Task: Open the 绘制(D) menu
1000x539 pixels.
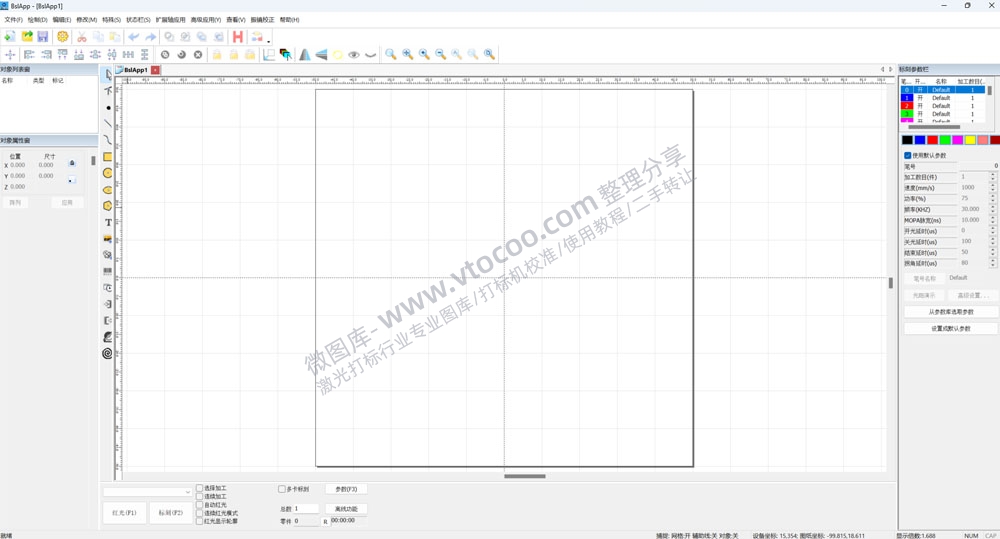Action: 38,20
